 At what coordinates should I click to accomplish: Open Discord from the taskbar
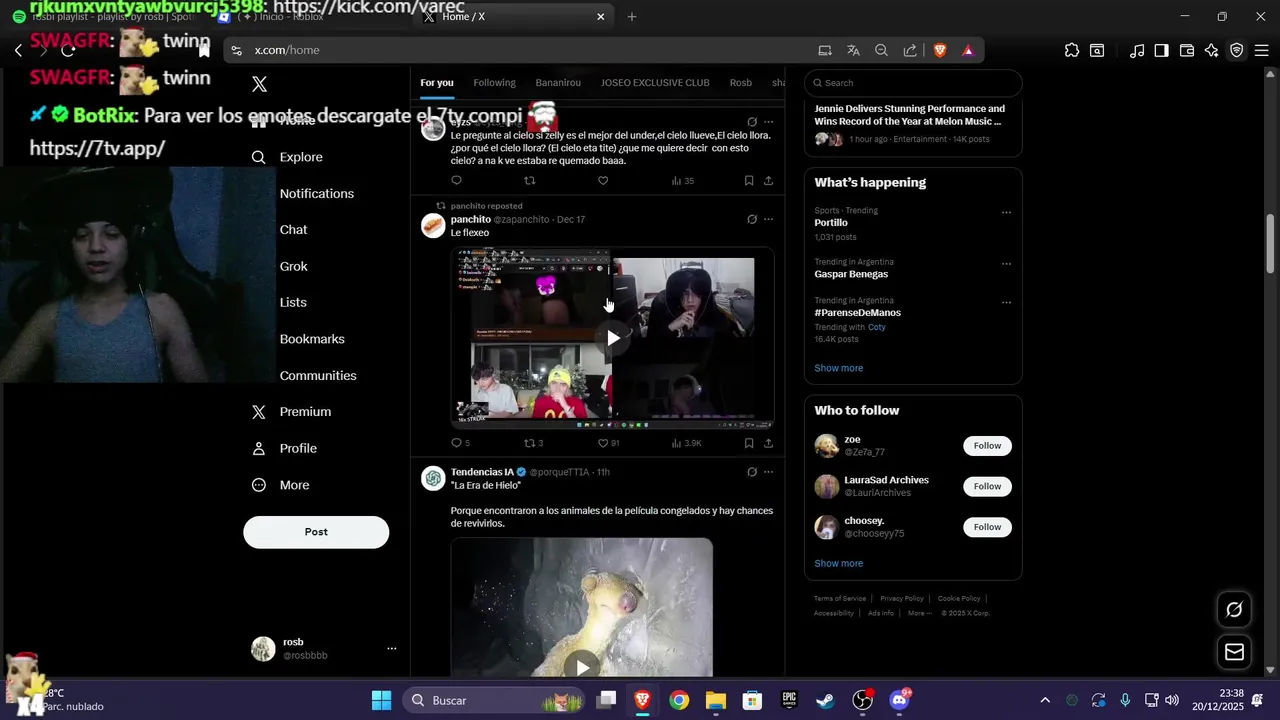pyautogui.click(x=899, y=700)
